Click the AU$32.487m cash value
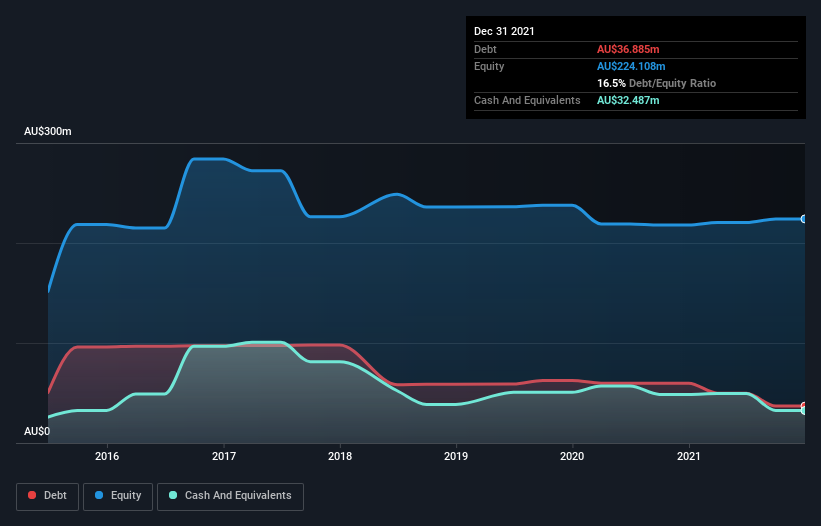Image resolution: width=821 pixels, height=526 pixels. [628, 100]
